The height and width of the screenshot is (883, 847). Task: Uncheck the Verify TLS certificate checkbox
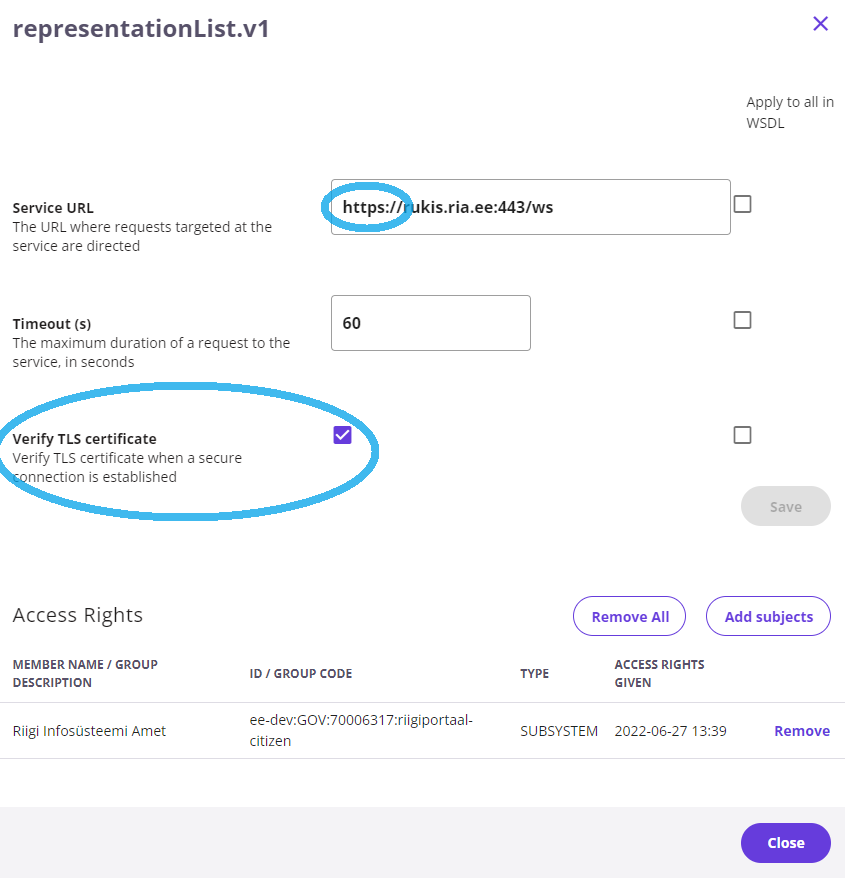(x=342, y=435)
